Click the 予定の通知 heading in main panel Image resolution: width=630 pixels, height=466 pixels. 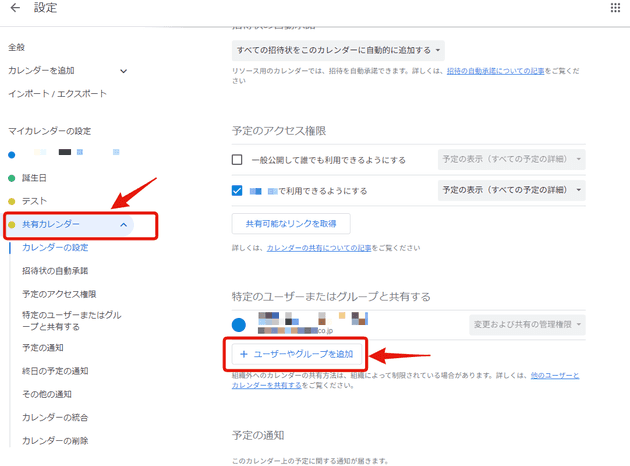258,435
